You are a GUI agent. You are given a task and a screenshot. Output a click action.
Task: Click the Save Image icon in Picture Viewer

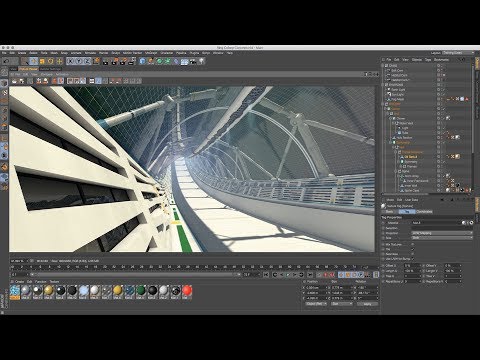coord(21,81)
